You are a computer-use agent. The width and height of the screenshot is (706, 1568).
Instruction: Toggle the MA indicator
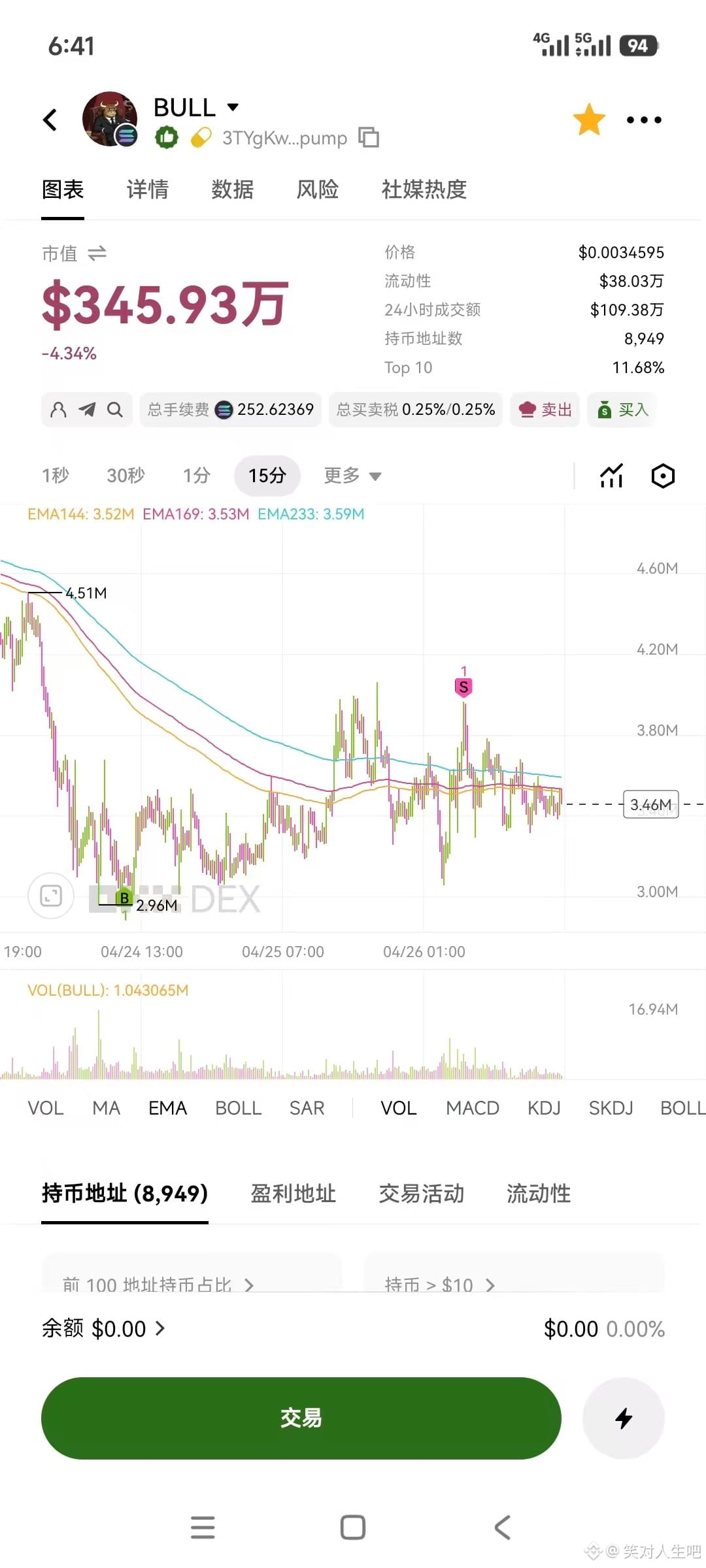click(x=107, y=1108)
